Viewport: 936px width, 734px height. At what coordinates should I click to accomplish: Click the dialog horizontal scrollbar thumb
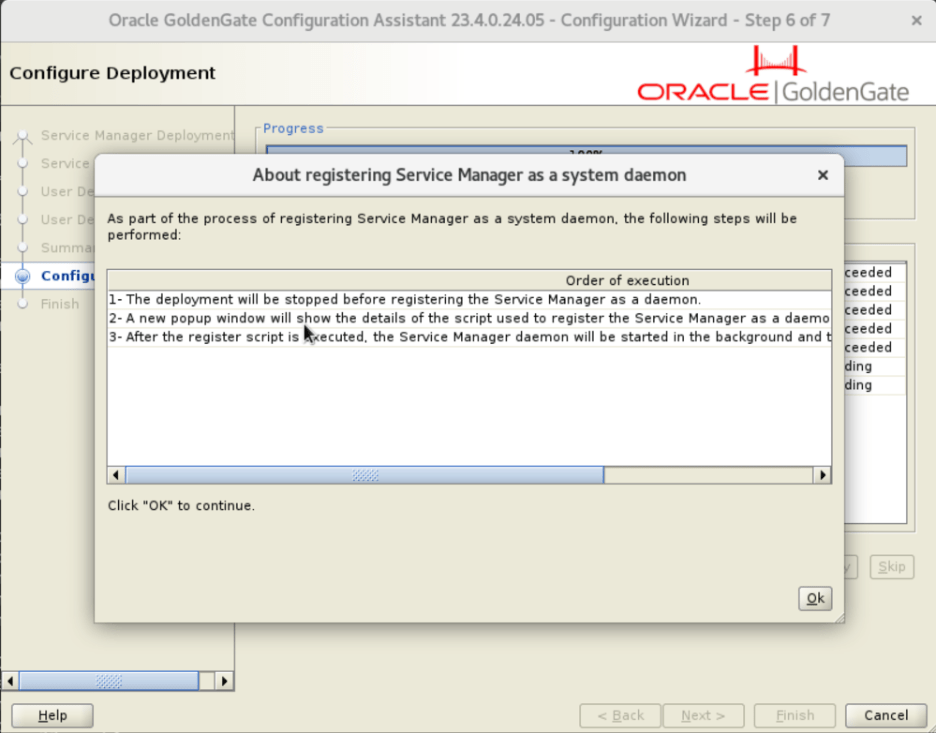coord(365,476)
